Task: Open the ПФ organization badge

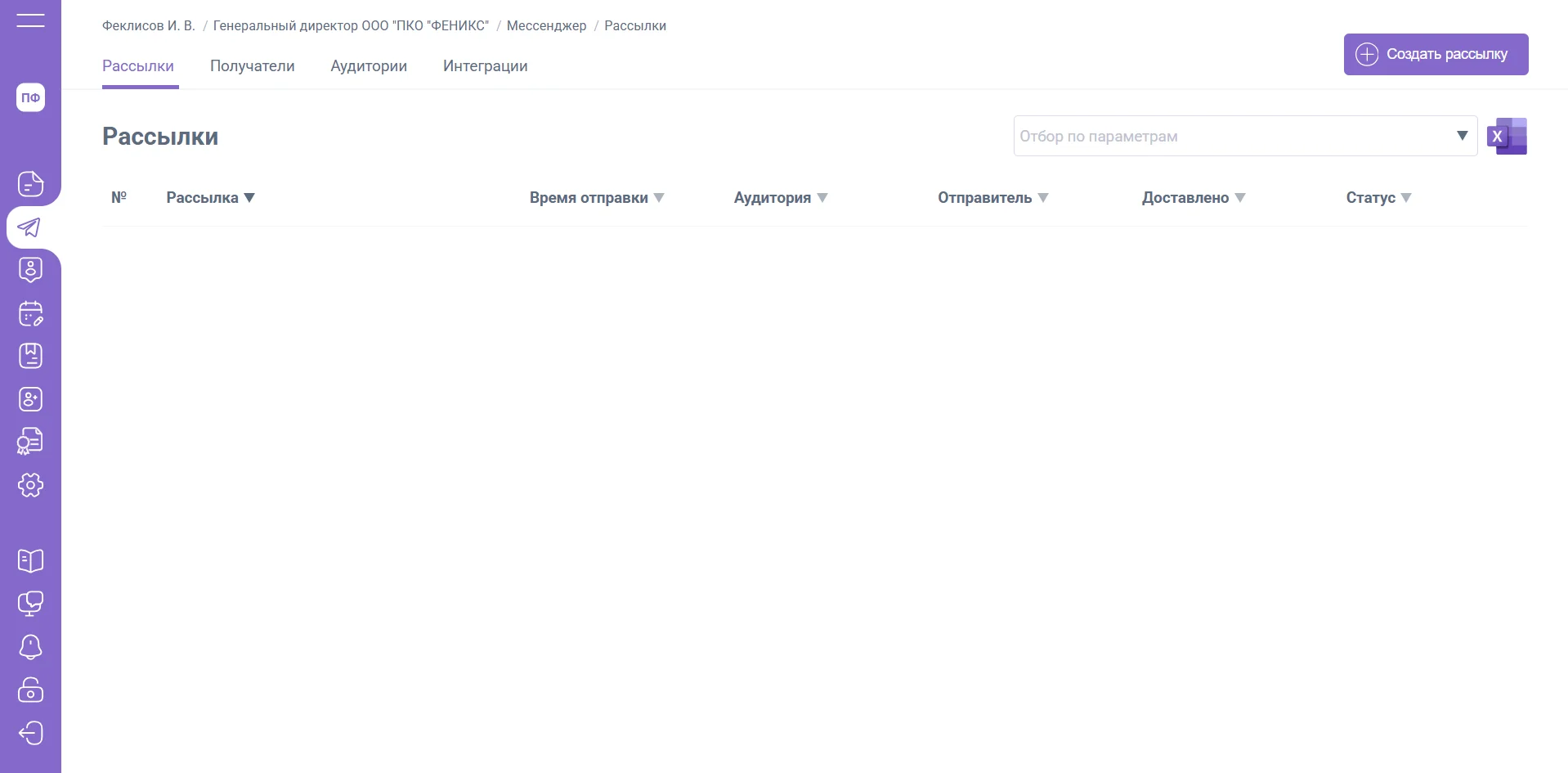Action: (30, 98)
